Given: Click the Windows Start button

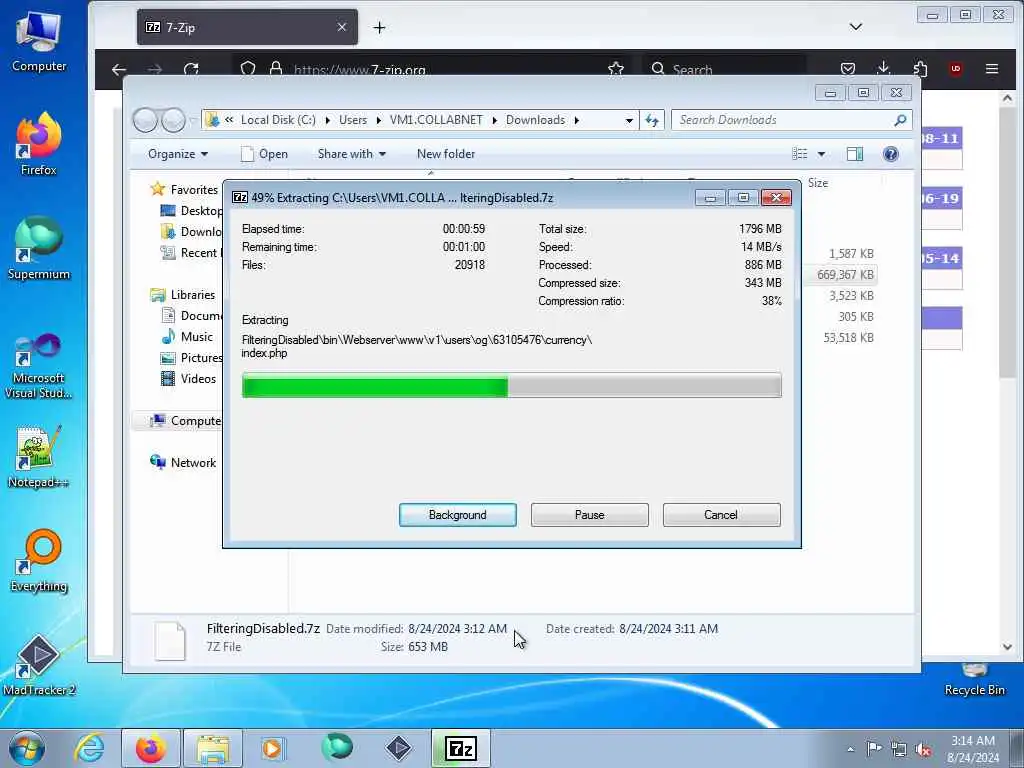Looking at the screenshot, I should point(27,748).
